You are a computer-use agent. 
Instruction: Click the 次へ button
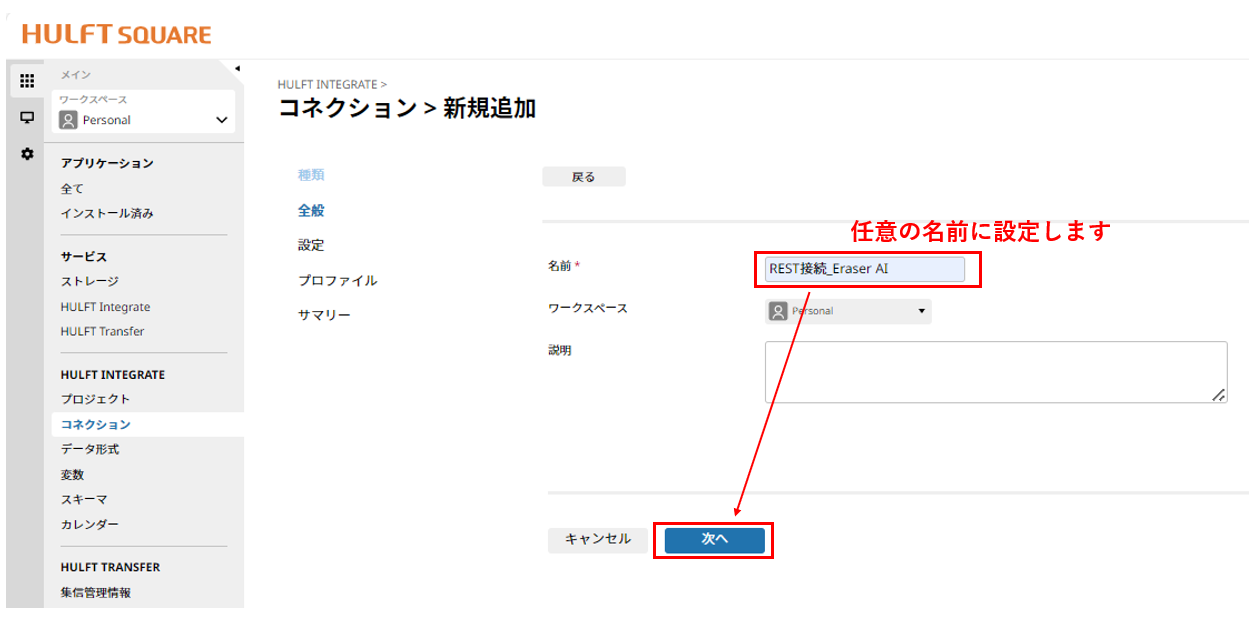pos(715,540)
